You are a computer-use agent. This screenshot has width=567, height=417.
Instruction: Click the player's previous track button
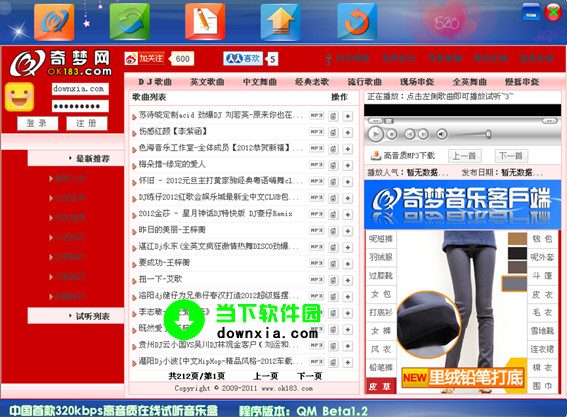point(409,134)
